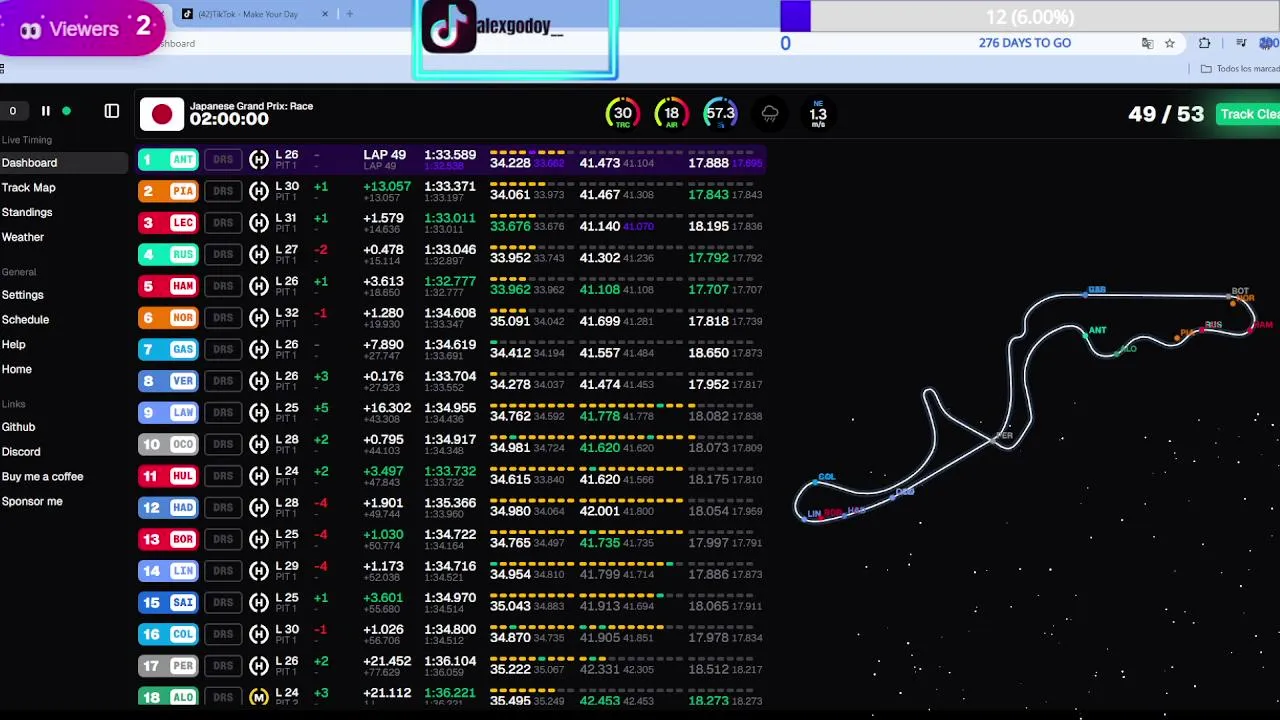
Task: Click the DRS badge in GAS row
Action: click(x=223, y=349)
